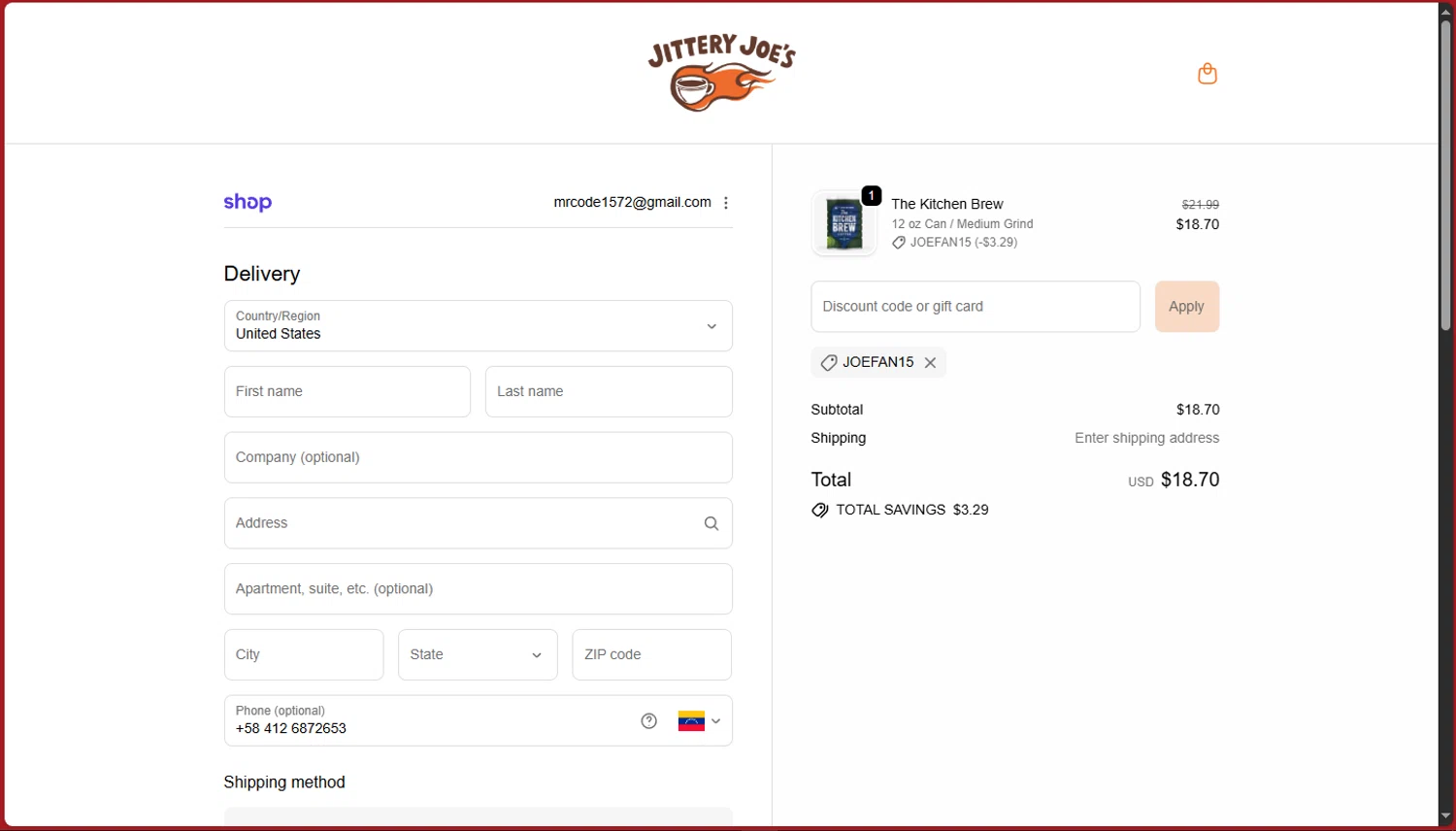
Task: Focus the First name field
Action: [x=347, y=391]
